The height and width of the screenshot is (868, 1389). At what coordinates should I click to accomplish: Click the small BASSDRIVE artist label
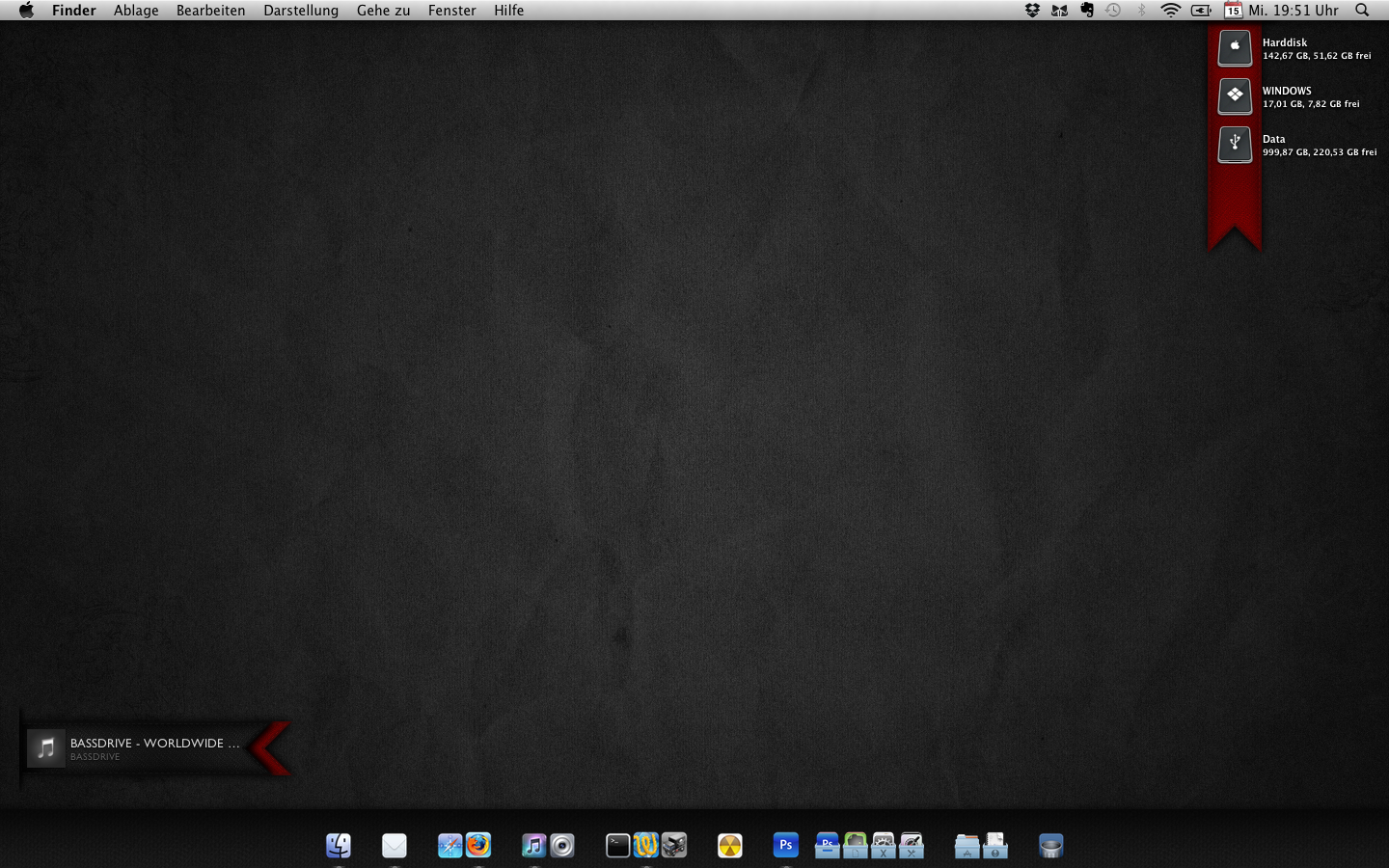pos(95,757)
